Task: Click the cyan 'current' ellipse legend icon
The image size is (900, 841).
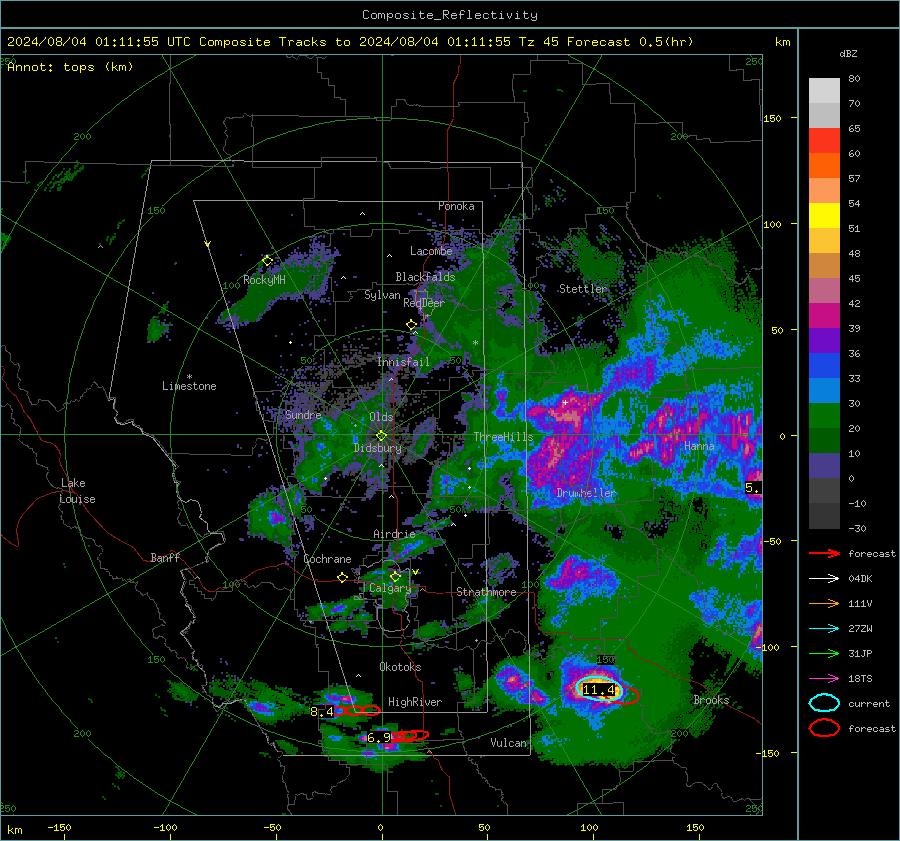Action: pos(824,703)
